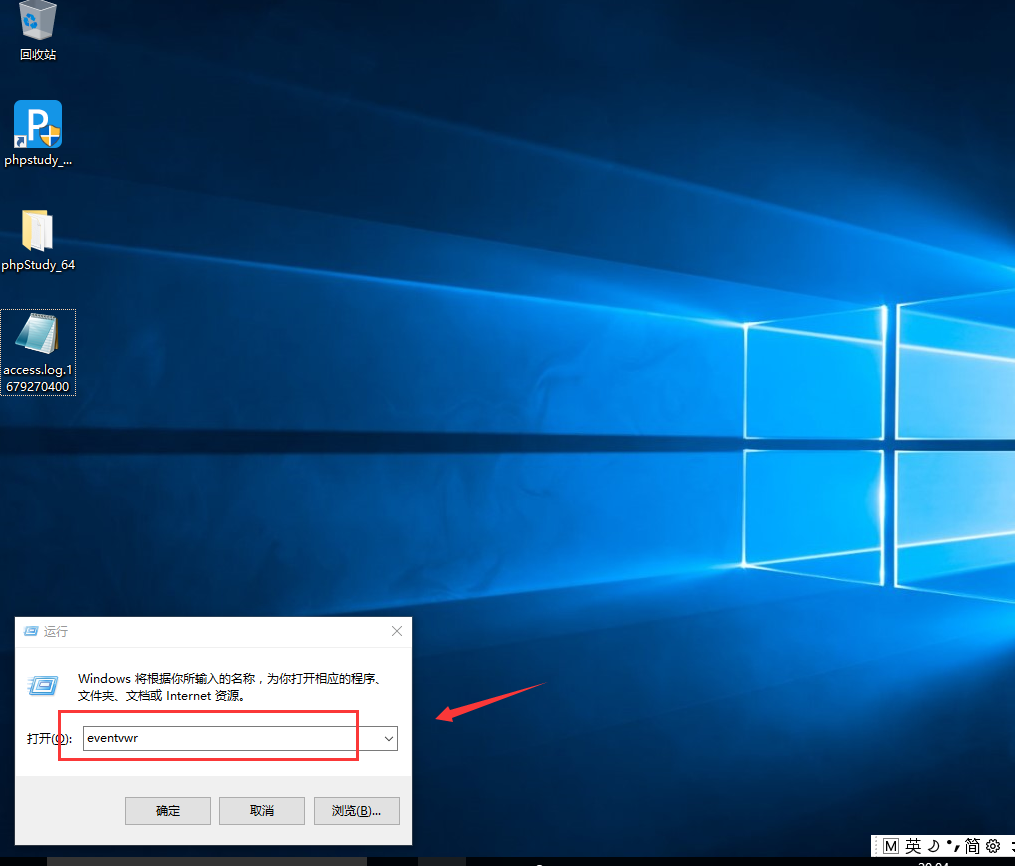Viewport: 1015px width, 866px height.
Task: Click the IME 'M' logo icon
Action: [x=890, y=846]
